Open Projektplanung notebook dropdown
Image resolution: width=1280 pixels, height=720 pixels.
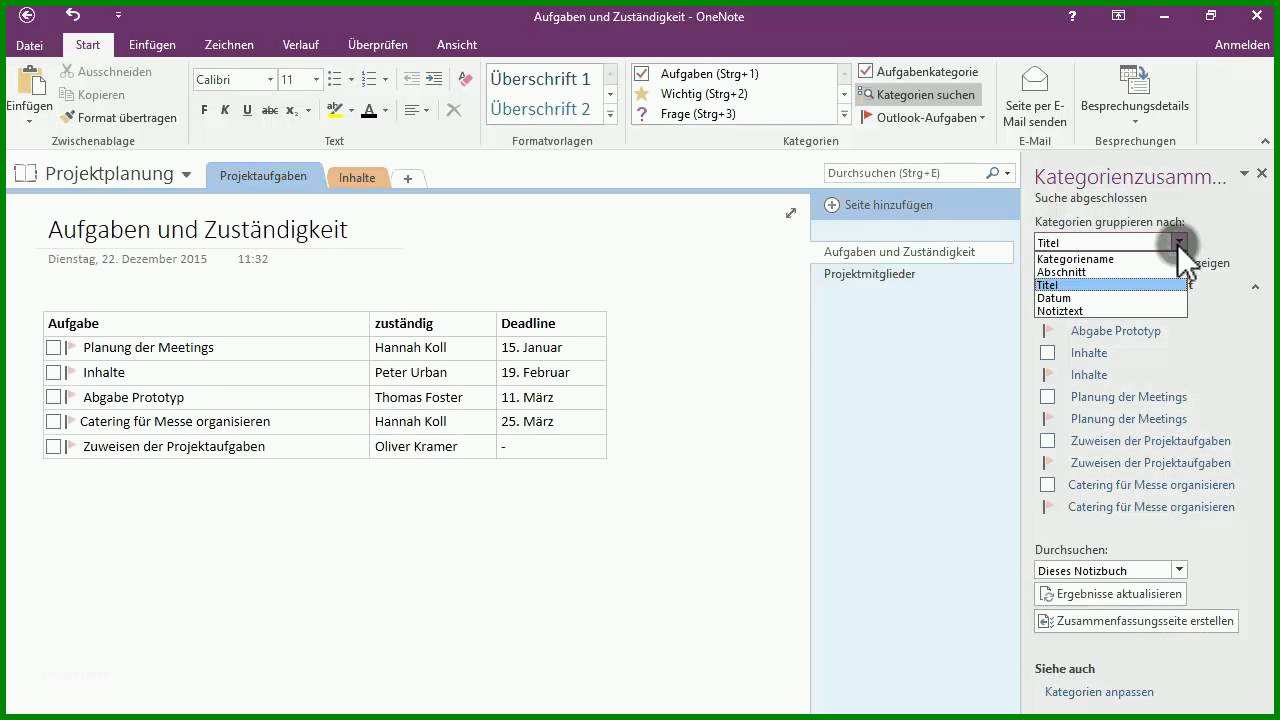[186, 174]
